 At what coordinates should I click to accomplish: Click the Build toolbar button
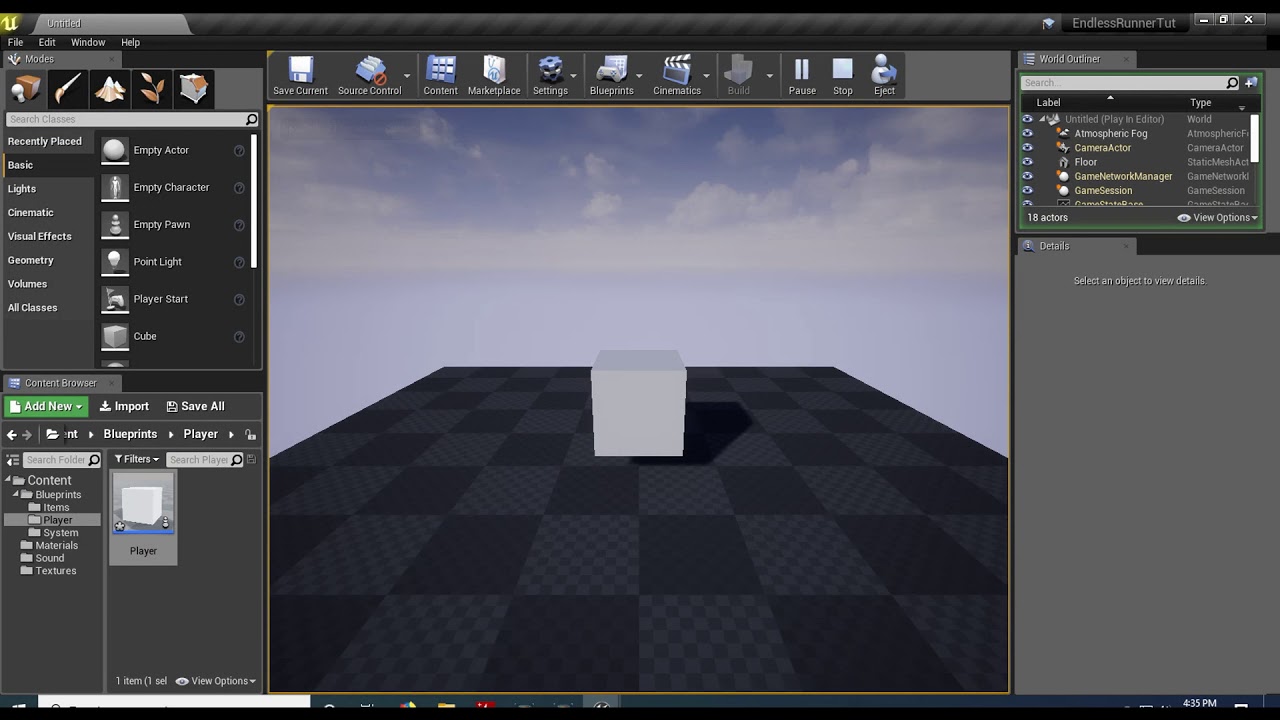[738, 76]
